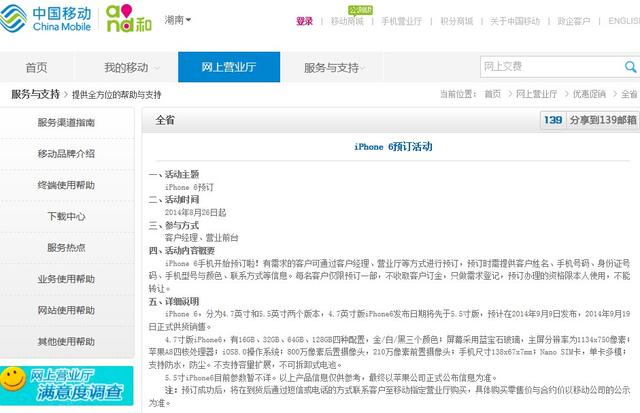
Task: Select 终端使用帮助 from sidebar
Action: click(x=66, y=185)
